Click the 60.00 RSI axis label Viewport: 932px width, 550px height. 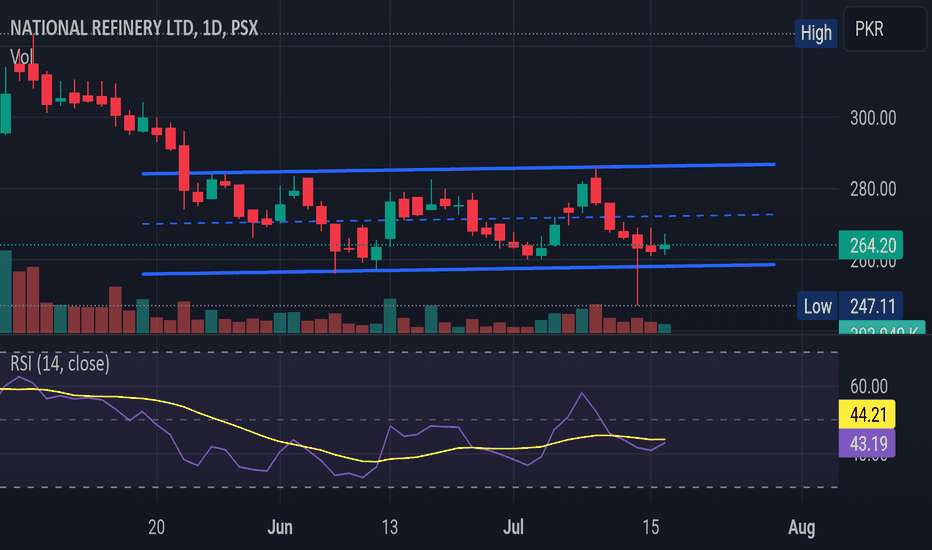coord(868,386)
